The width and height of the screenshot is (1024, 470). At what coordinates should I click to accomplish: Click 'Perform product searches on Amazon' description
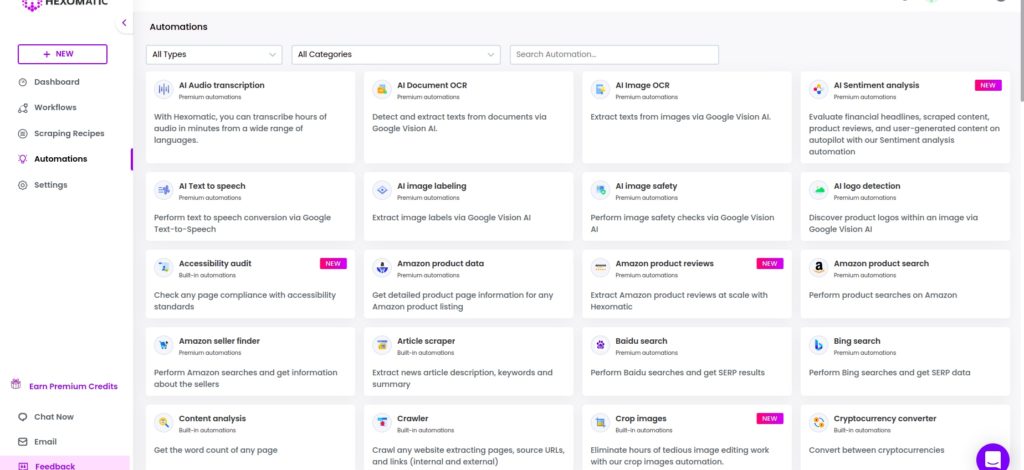883,296
